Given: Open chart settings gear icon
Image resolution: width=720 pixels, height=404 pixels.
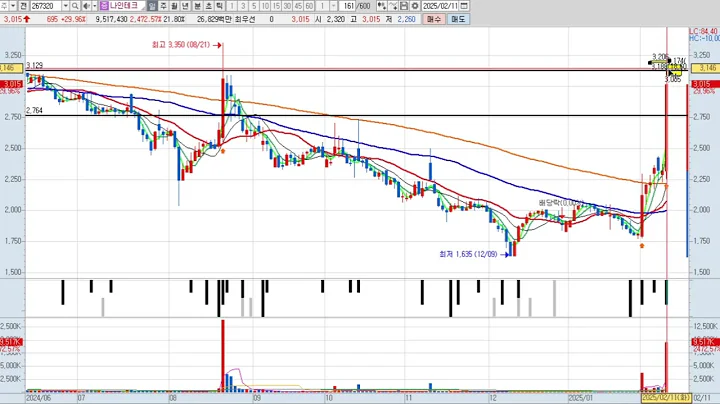Looking at the screenshot, I should tap(415, 6).
